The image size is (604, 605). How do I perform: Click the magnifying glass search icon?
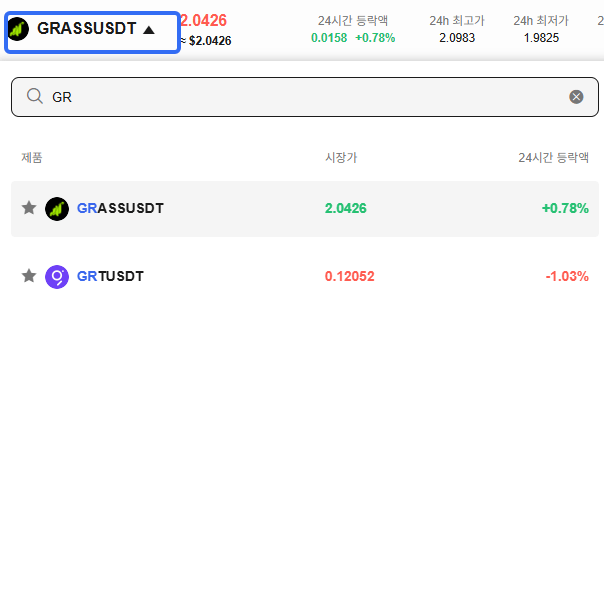pyautogui.click(x=35, y=96)
